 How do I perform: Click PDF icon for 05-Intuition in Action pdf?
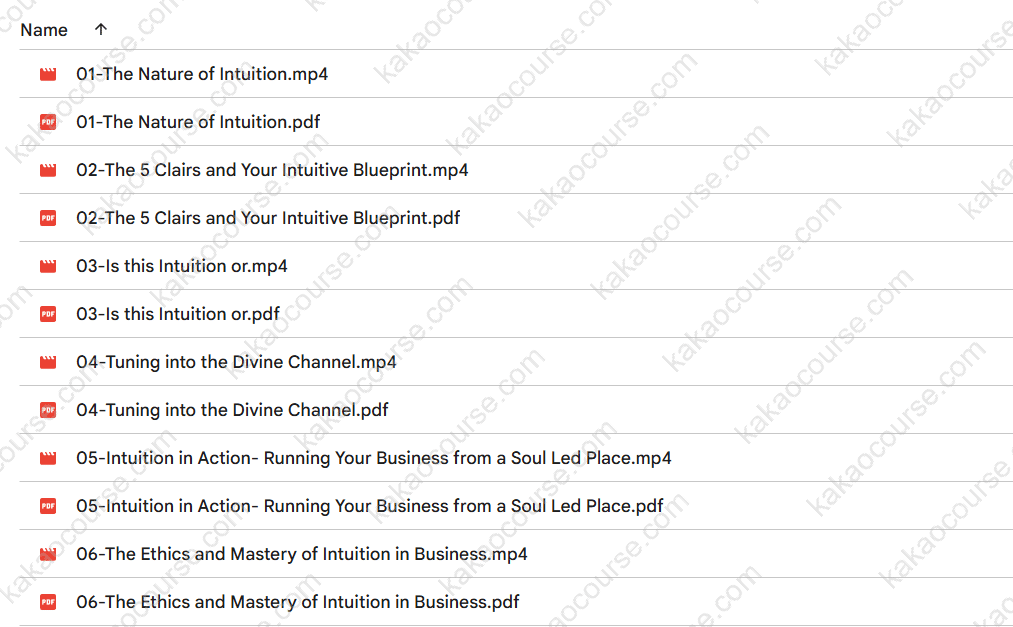click(48, 506)
